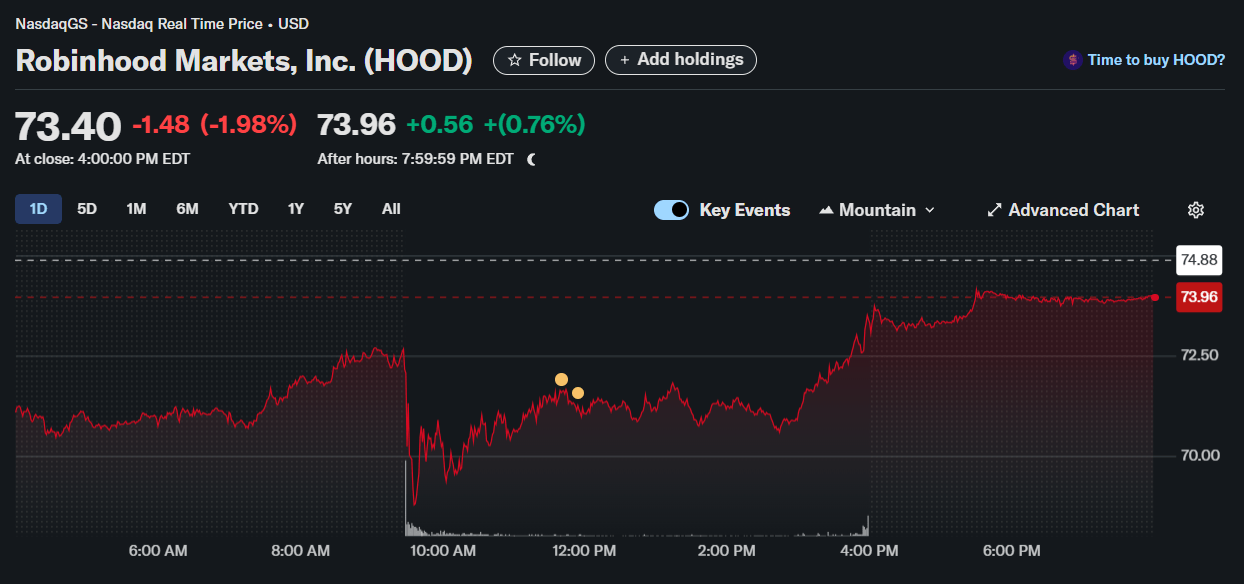Click the smaller right orange key event dot
Image resolution: width=1244 pixels, height=584 pixels.
click(x=578, y=393)
